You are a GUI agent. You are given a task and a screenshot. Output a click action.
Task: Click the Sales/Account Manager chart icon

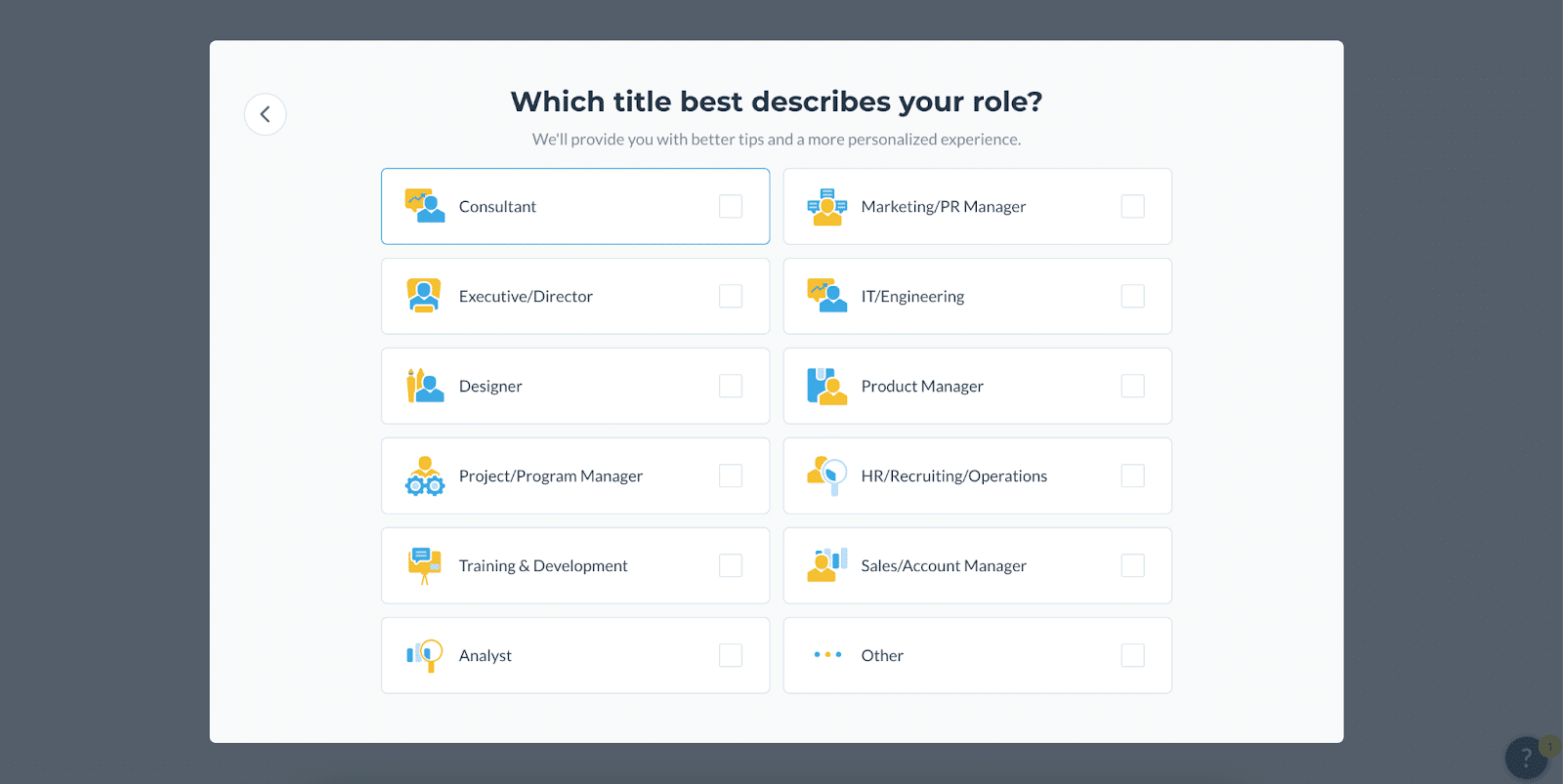point(827,565)
